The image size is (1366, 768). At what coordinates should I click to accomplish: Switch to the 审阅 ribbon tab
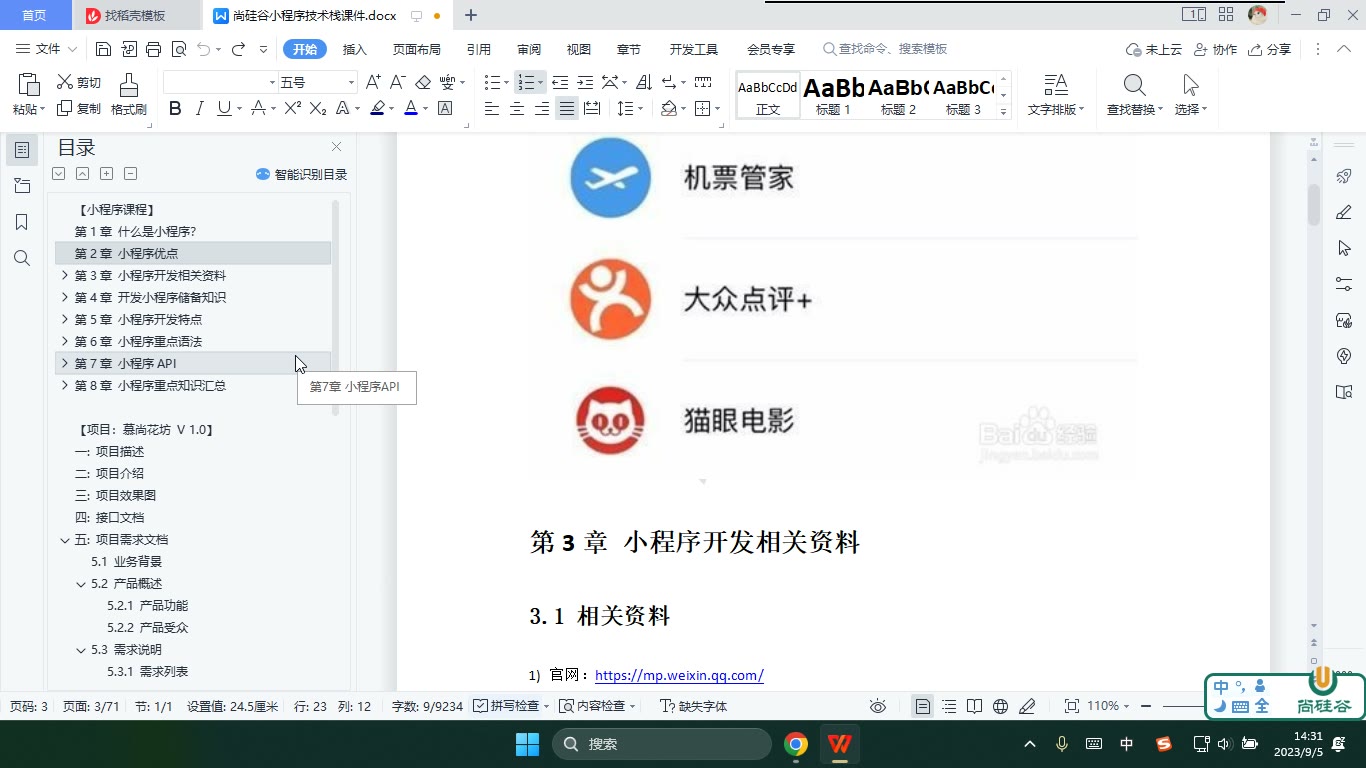(529, 49)
